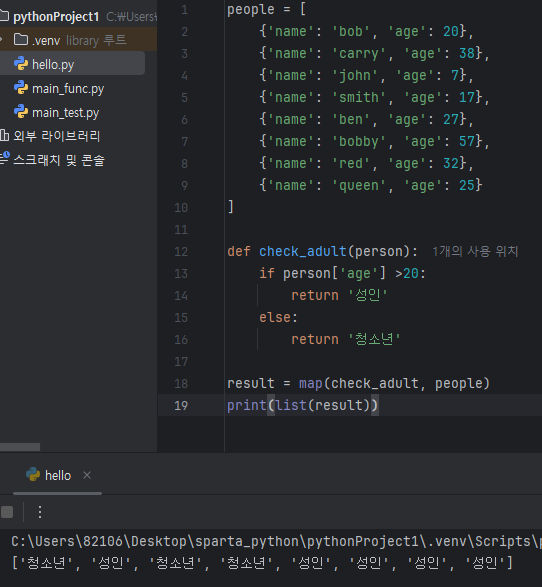542x587 pixels.
Task: Click the project panel horizontal scrollbar
Action: point(20,447)
